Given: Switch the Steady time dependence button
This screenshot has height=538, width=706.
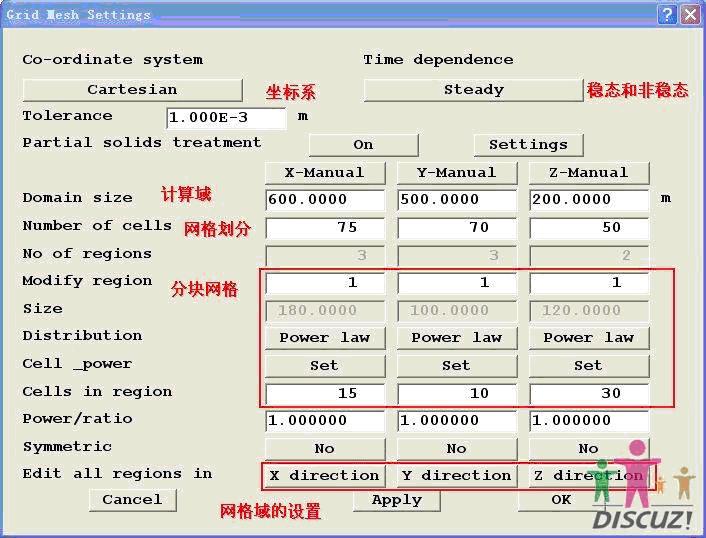Looking at the screenshot, I should pos(473,90).
